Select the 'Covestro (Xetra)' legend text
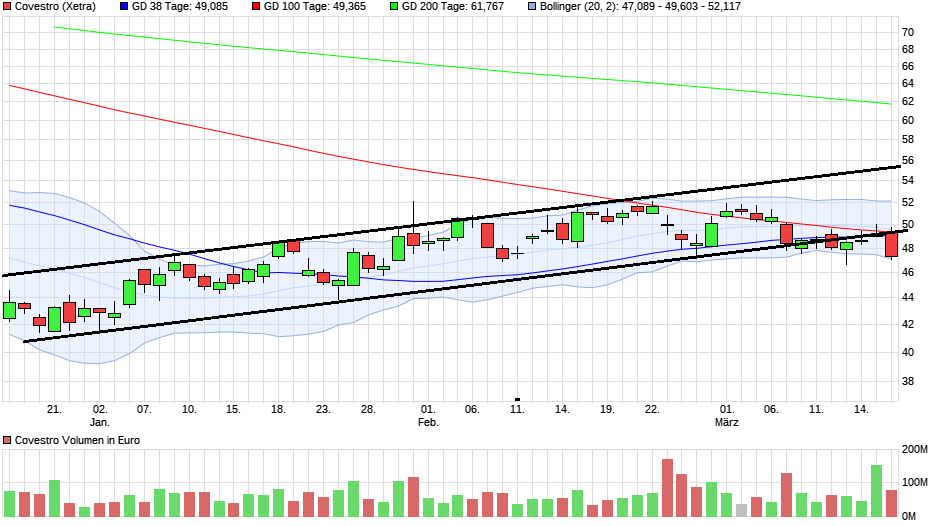The height and width of the screenshot is (526, 940). tap(55, 7)
